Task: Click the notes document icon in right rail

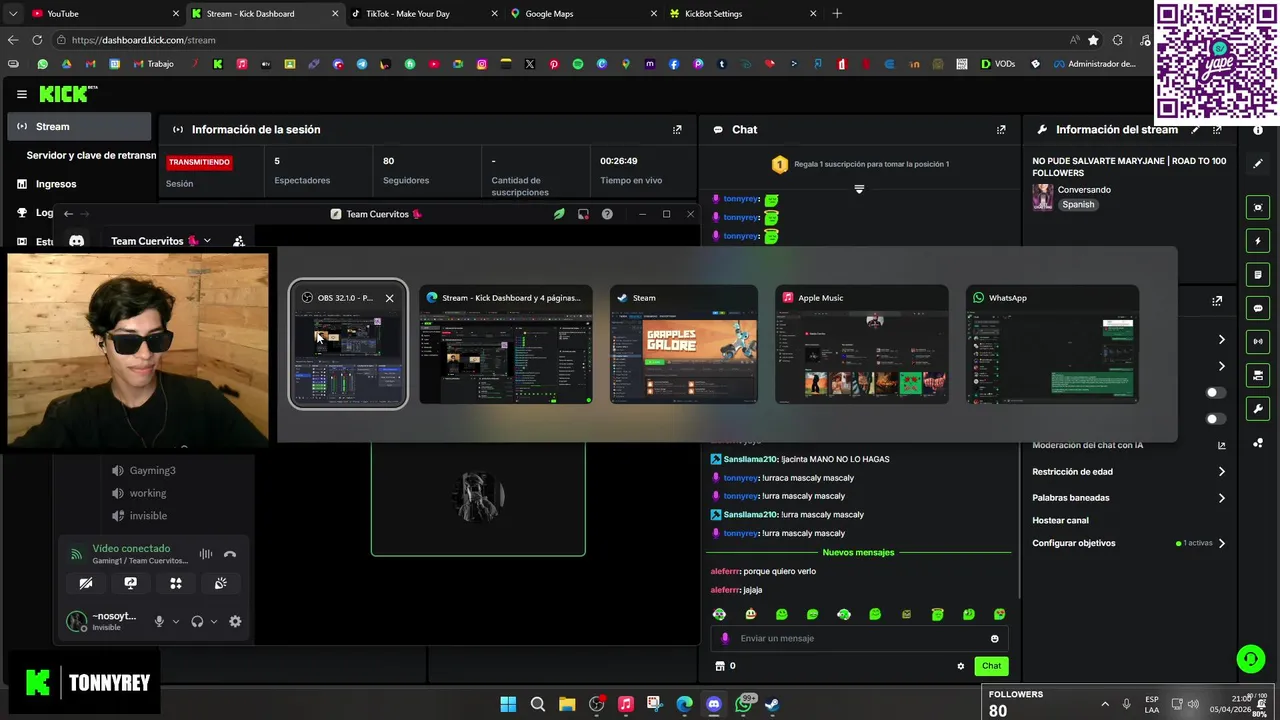Action: pyautogui.click(x=1258, y=274)
